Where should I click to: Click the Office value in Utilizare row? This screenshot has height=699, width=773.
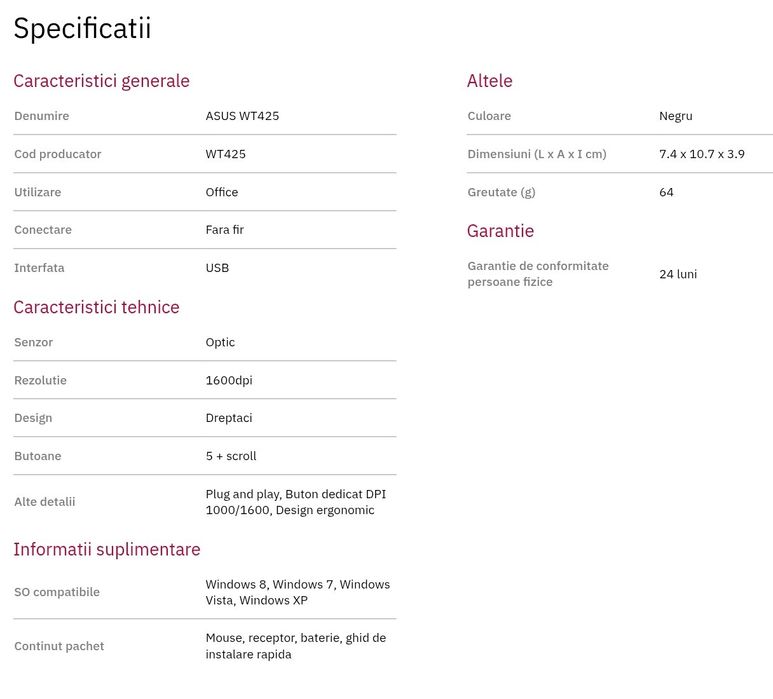pos(222,192)
